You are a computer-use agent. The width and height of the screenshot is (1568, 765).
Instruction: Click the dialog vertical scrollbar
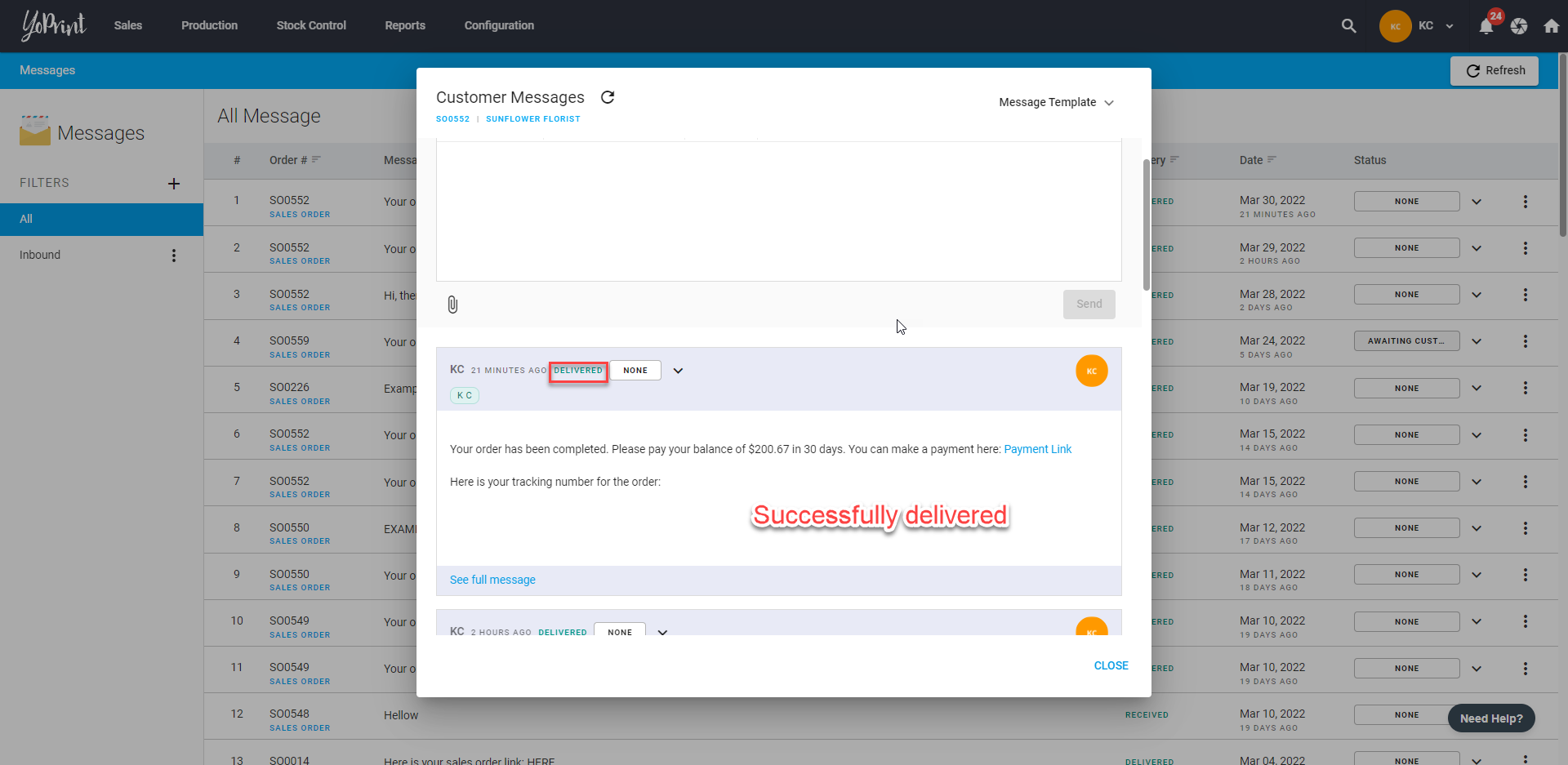tap(1147, 225)
